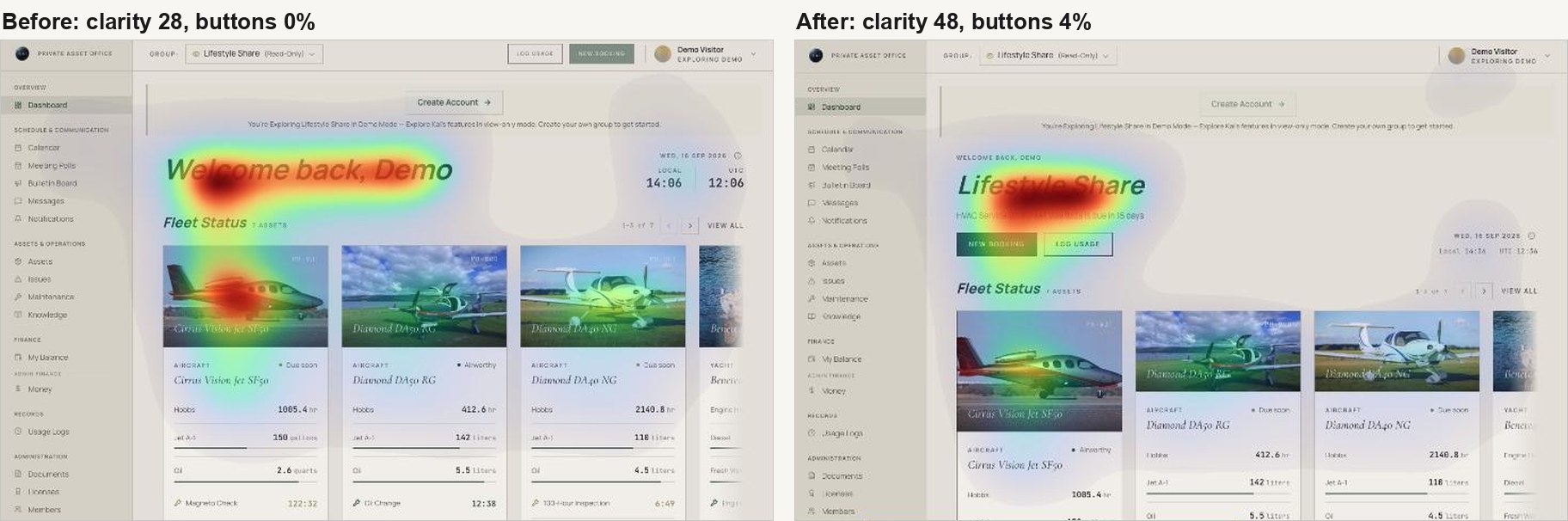Click View All link in After screenshot
The width and height of the screenshot is (1568, 521).
(x=1519, y=291)
